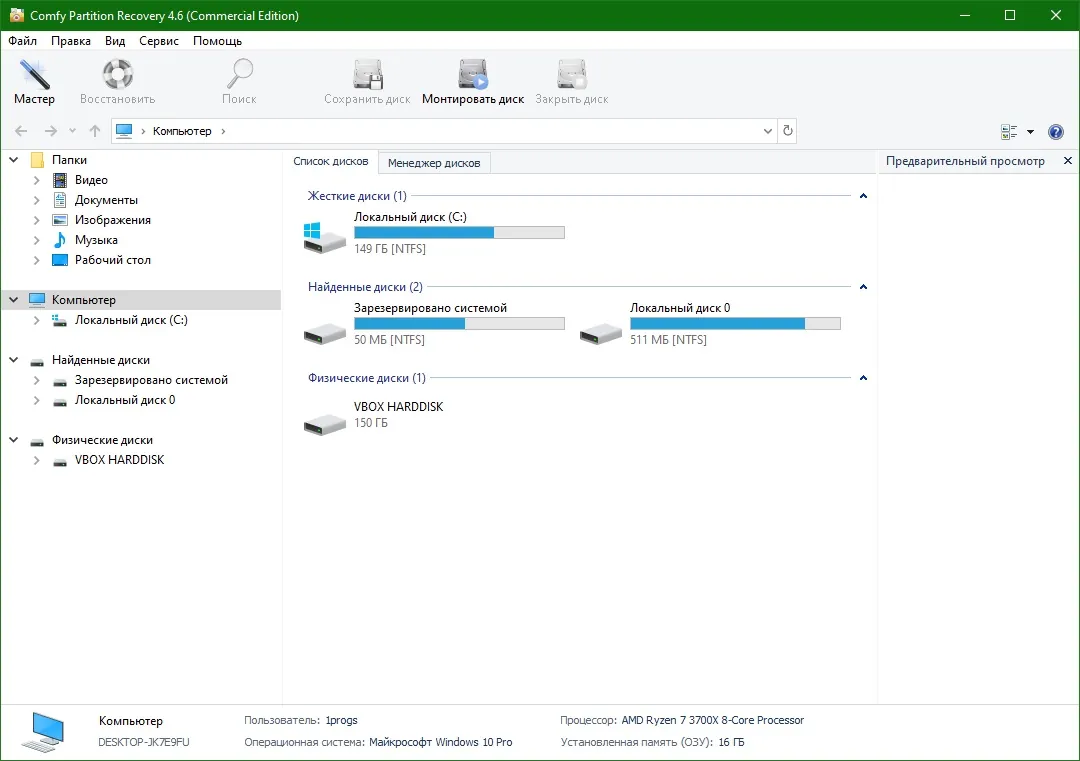Expand VBOX HARDDISK in the tree
This screenshot has height=761, width=1080.
tap(37, 460)
